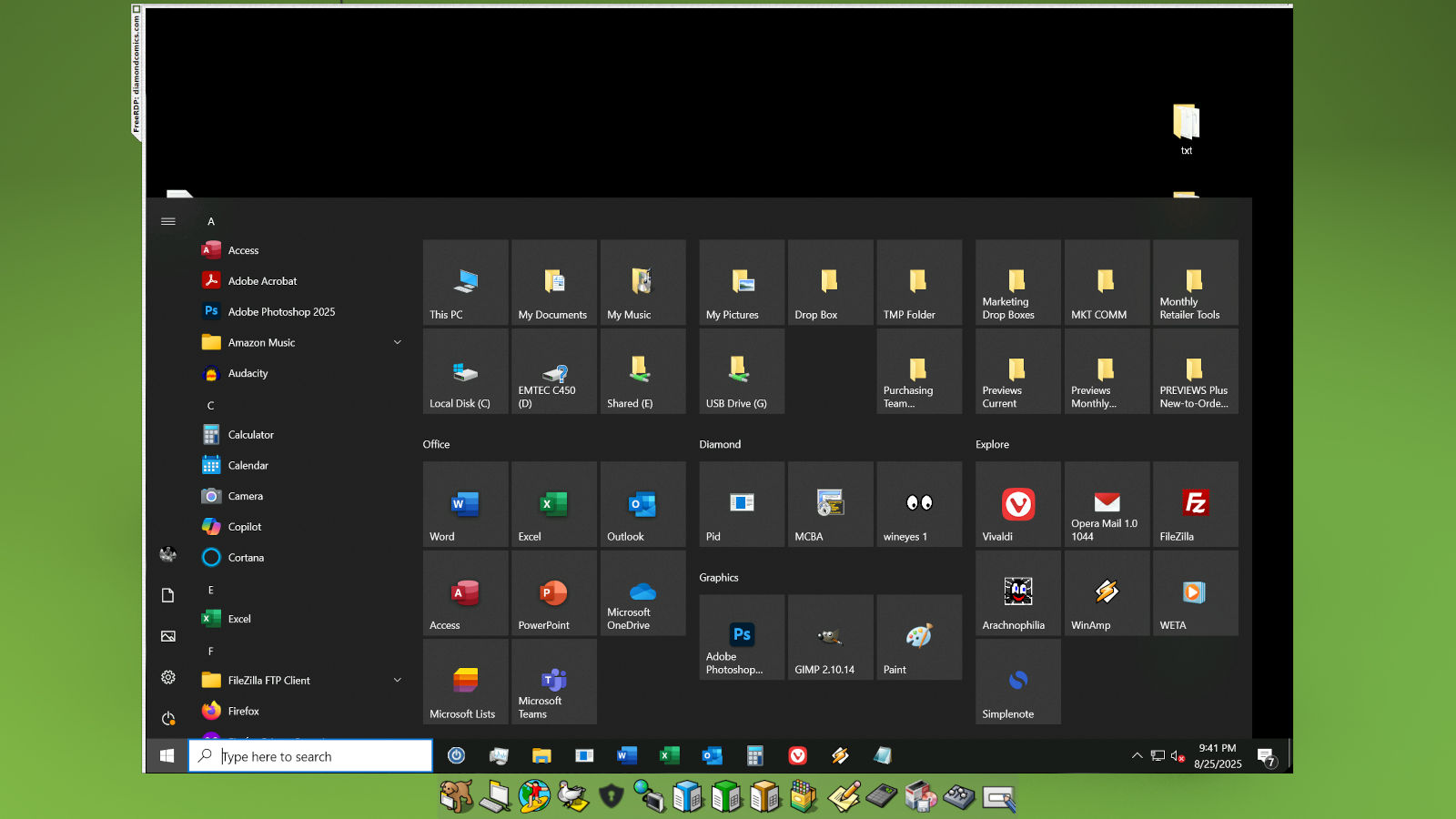
Task: Show hidden system tray icons
Action: click(x=1137, y=756)
